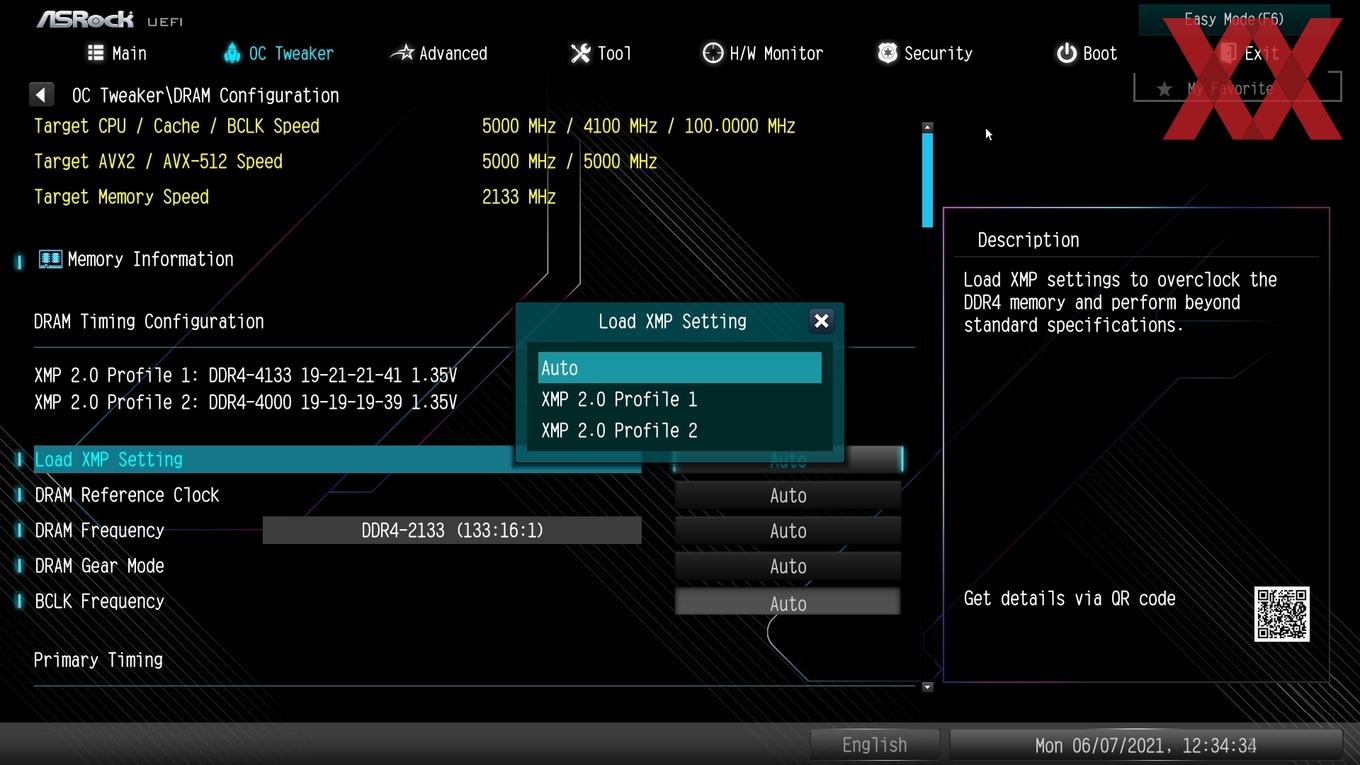Click the QR code image
Image resolution: width=1360 pixels, height=765 pixels.
(1282, 614)
